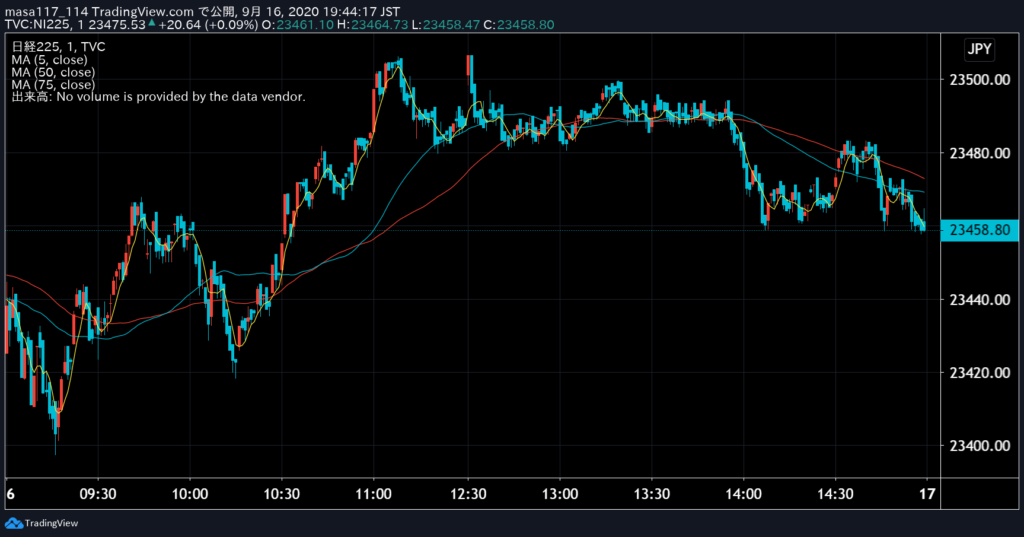Click the 23440.00 price axis label
1024x537 pixels.
coord(980,299)
